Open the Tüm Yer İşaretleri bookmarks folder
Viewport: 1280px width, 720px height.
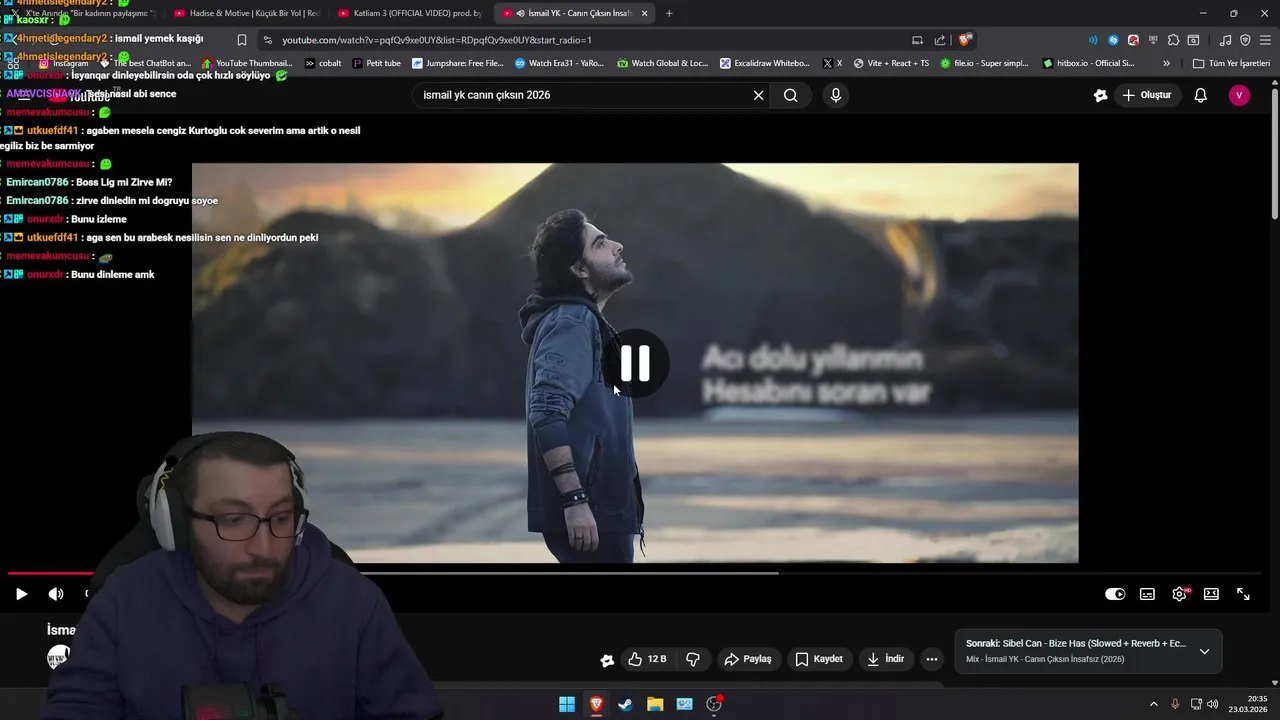[x=1231, y=63]
